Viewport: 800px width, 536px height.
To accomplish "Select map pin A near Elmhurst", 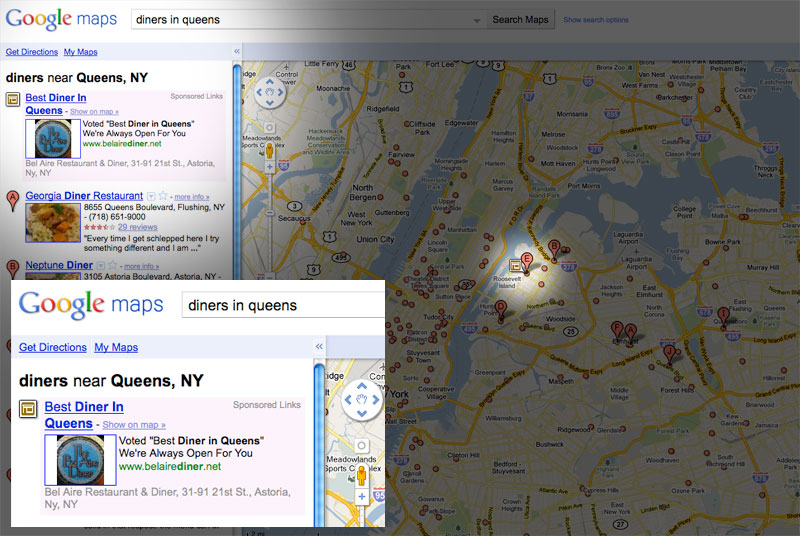I will [631, 334].
